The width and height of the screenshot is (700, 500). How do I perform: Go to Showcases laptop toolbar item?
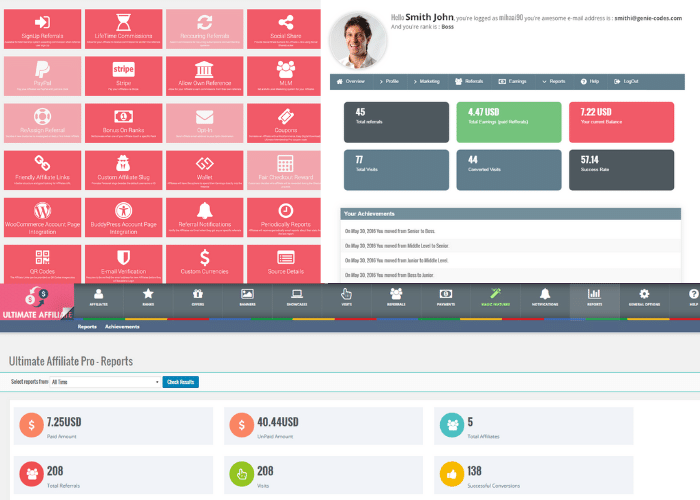tap(297, 298)
